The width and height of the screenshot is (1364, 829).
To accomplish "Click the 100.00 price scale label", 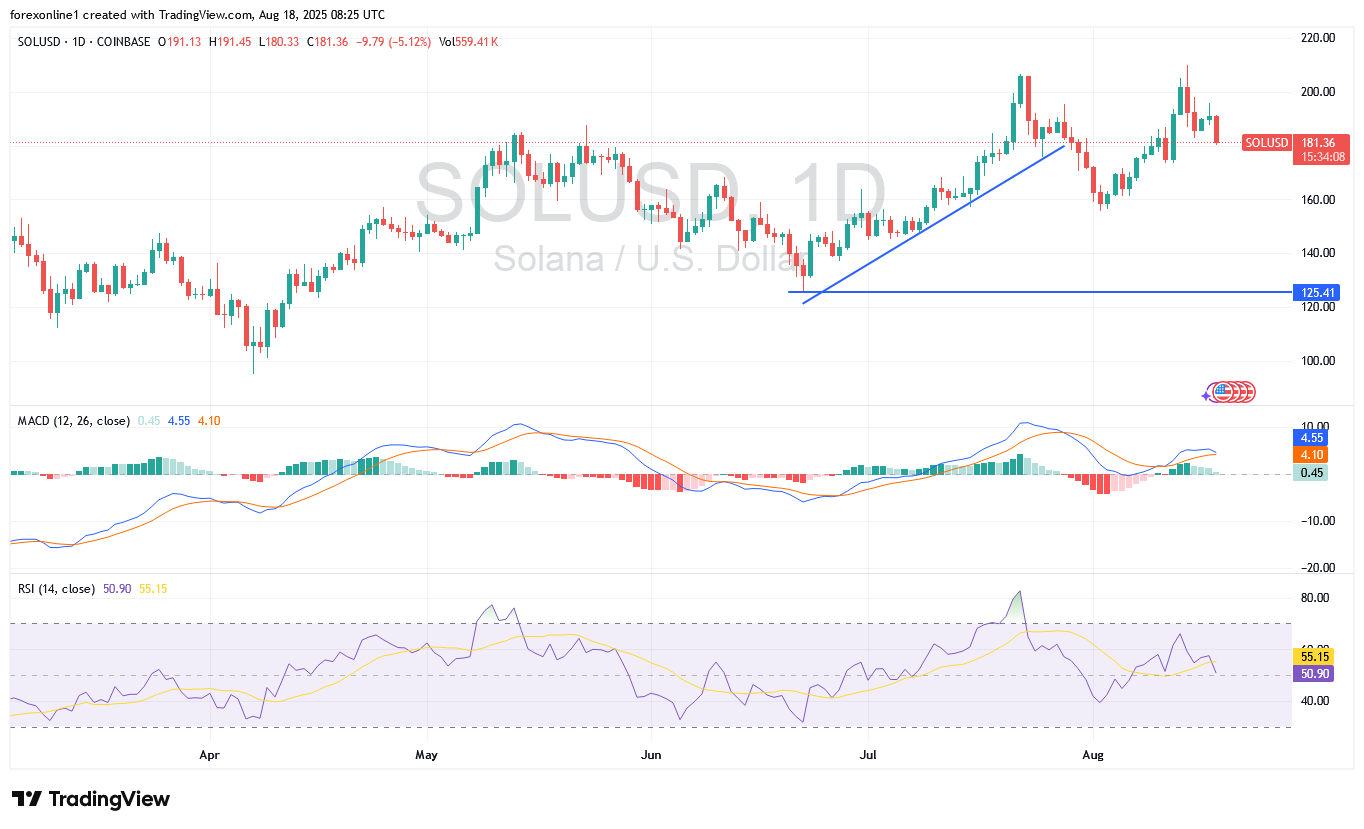I will (x=1317, y=361).
